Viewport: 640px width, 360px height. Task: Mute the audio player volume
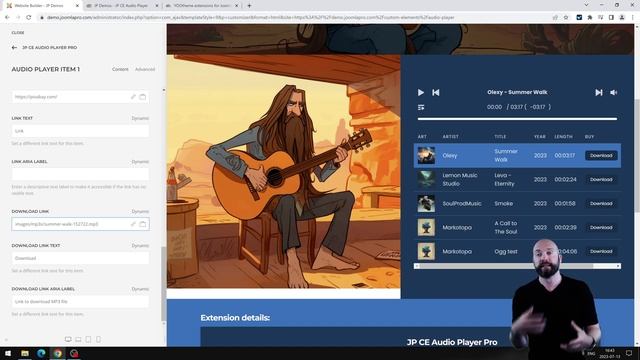click(613, 93)
